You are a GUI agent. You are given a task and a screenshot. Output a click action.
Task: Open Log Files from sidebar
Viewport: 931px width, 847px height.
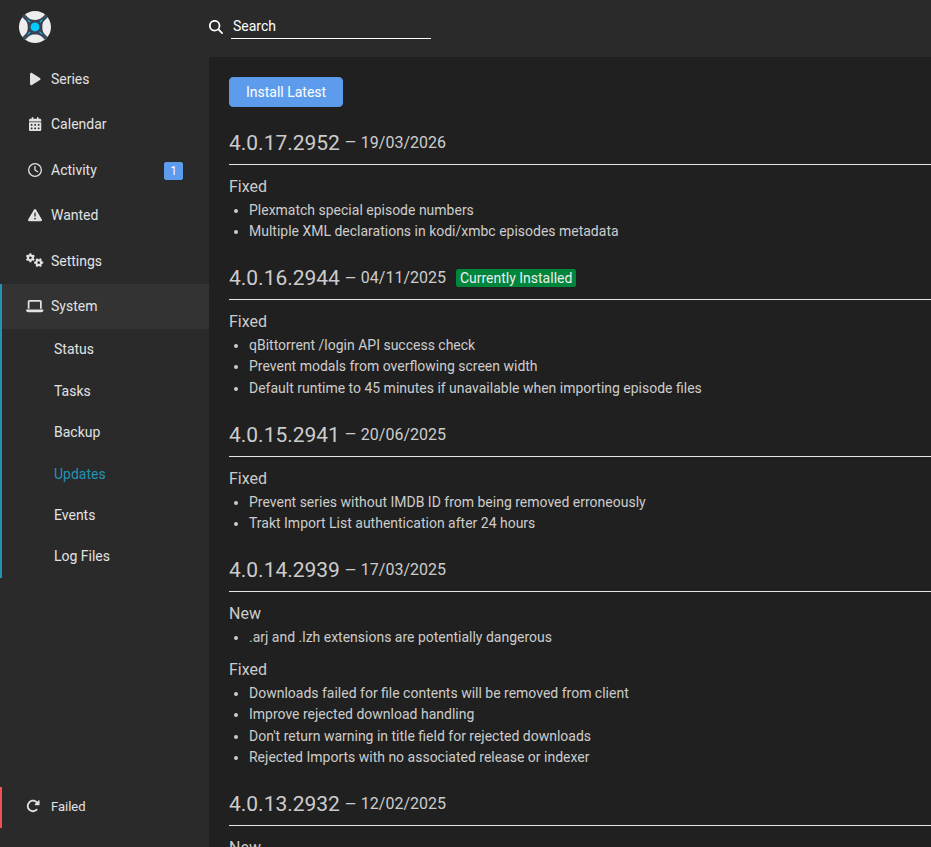82,556
